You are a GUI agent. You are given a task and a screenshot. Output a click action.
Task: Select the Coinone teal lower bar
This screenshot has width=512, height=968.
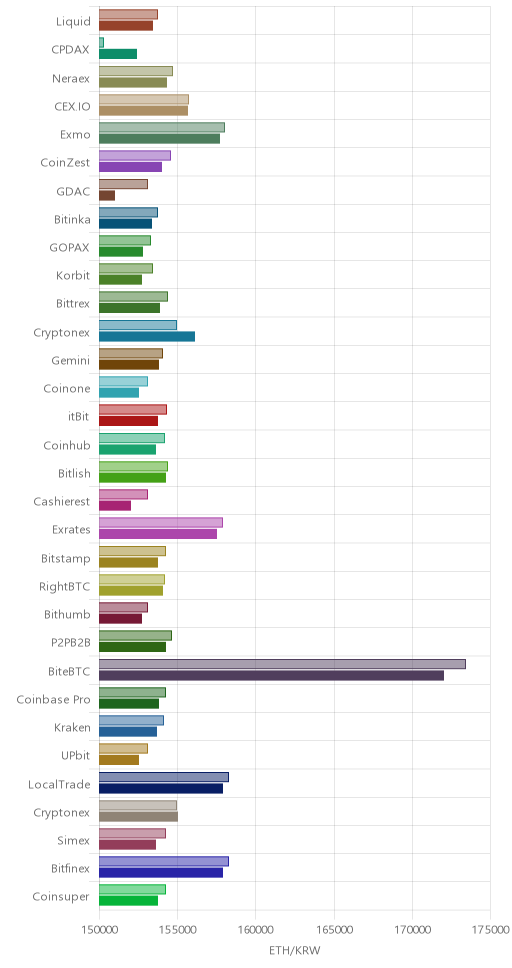[x=119, y=393]
